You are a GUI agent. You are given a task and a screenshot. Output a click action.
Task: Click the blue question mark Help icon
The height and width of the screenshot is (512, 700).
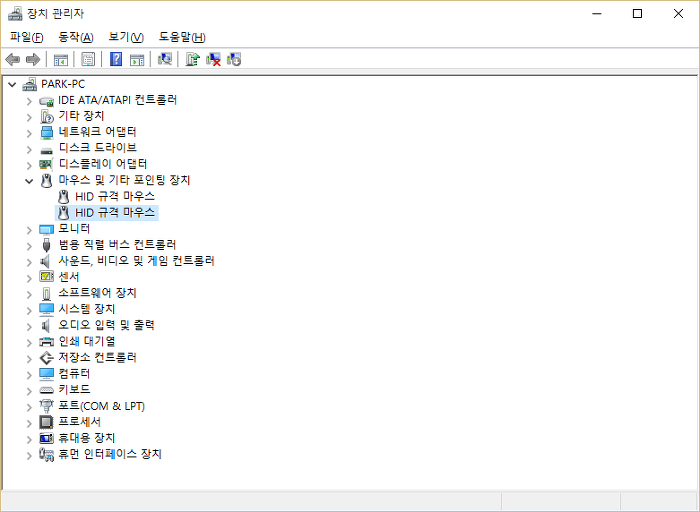pyautogui.click(x=116, y=59)
